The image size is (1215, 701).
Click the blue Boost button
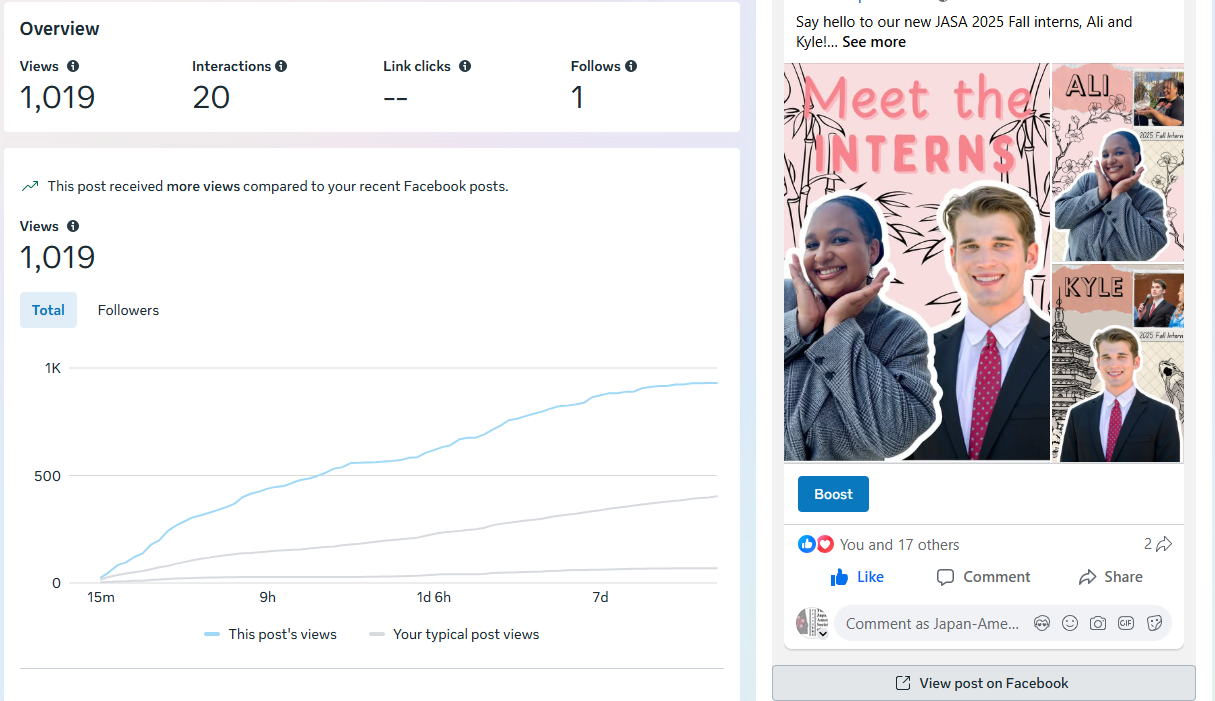(833, 494)
